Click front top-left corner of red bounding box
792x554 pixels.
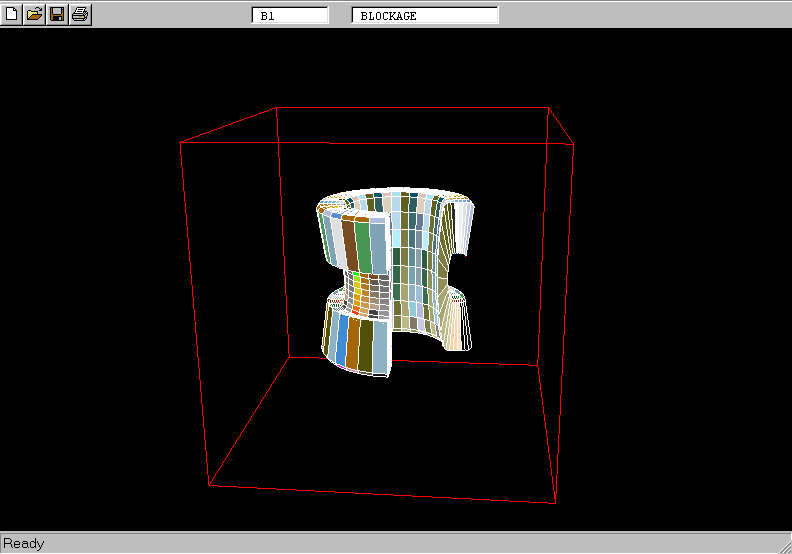coord(181,143)
